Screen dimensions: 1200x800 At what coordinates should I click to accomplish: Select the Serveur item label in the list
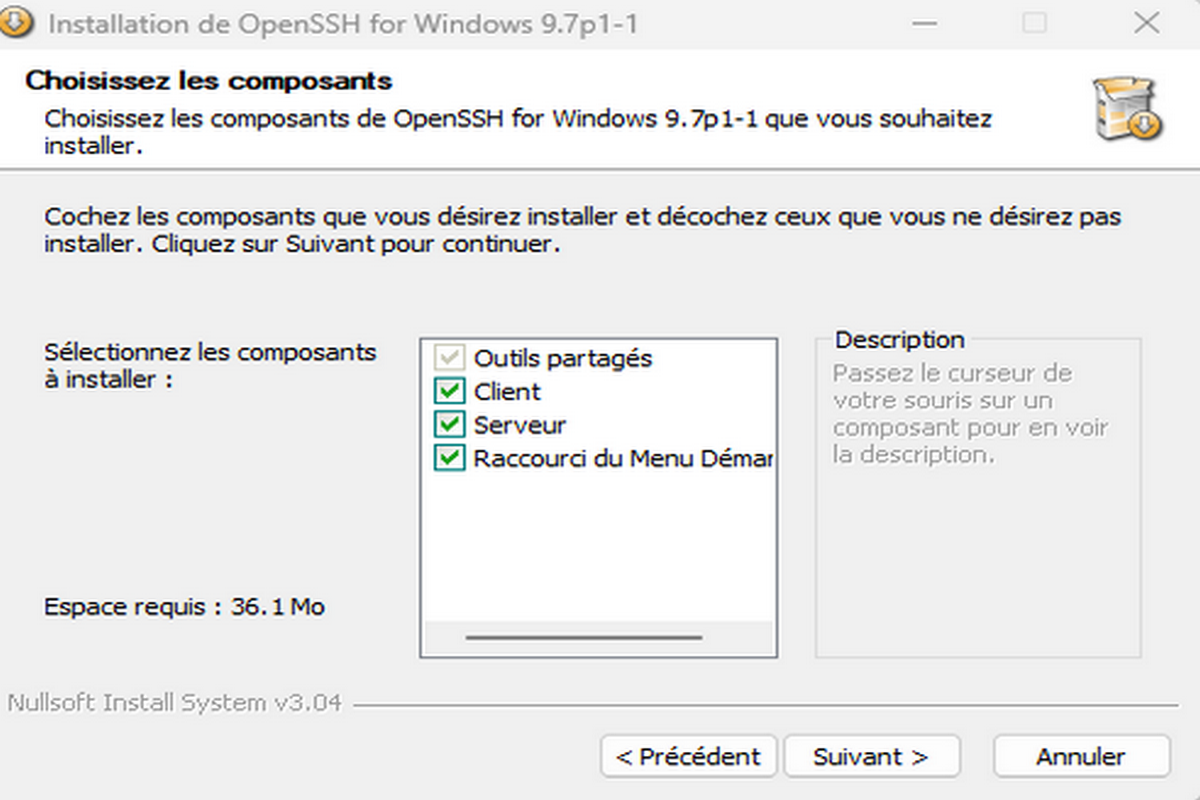pyautogui.click(x=520, y=425)
